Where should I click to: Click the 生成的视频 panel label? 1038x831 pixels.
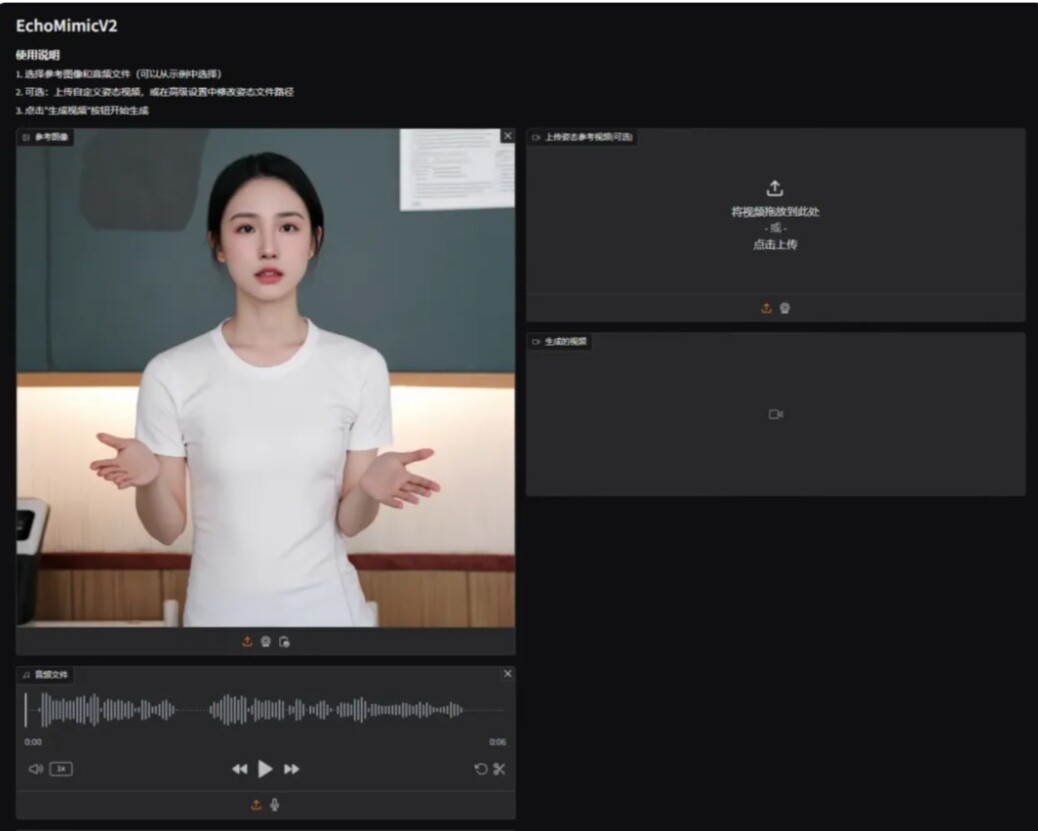pos(561,340)
